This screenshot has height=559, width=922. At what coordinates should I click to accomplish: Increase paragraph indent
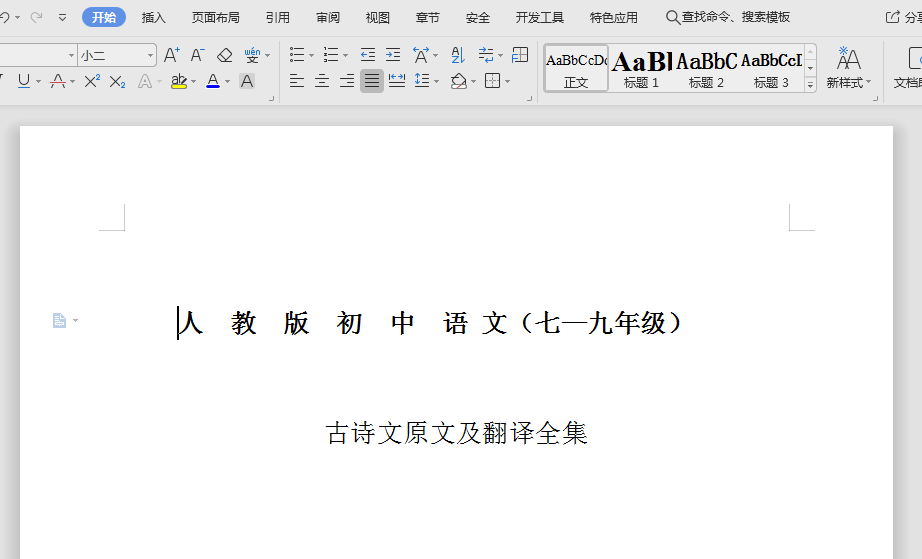(x=392, y=55)
